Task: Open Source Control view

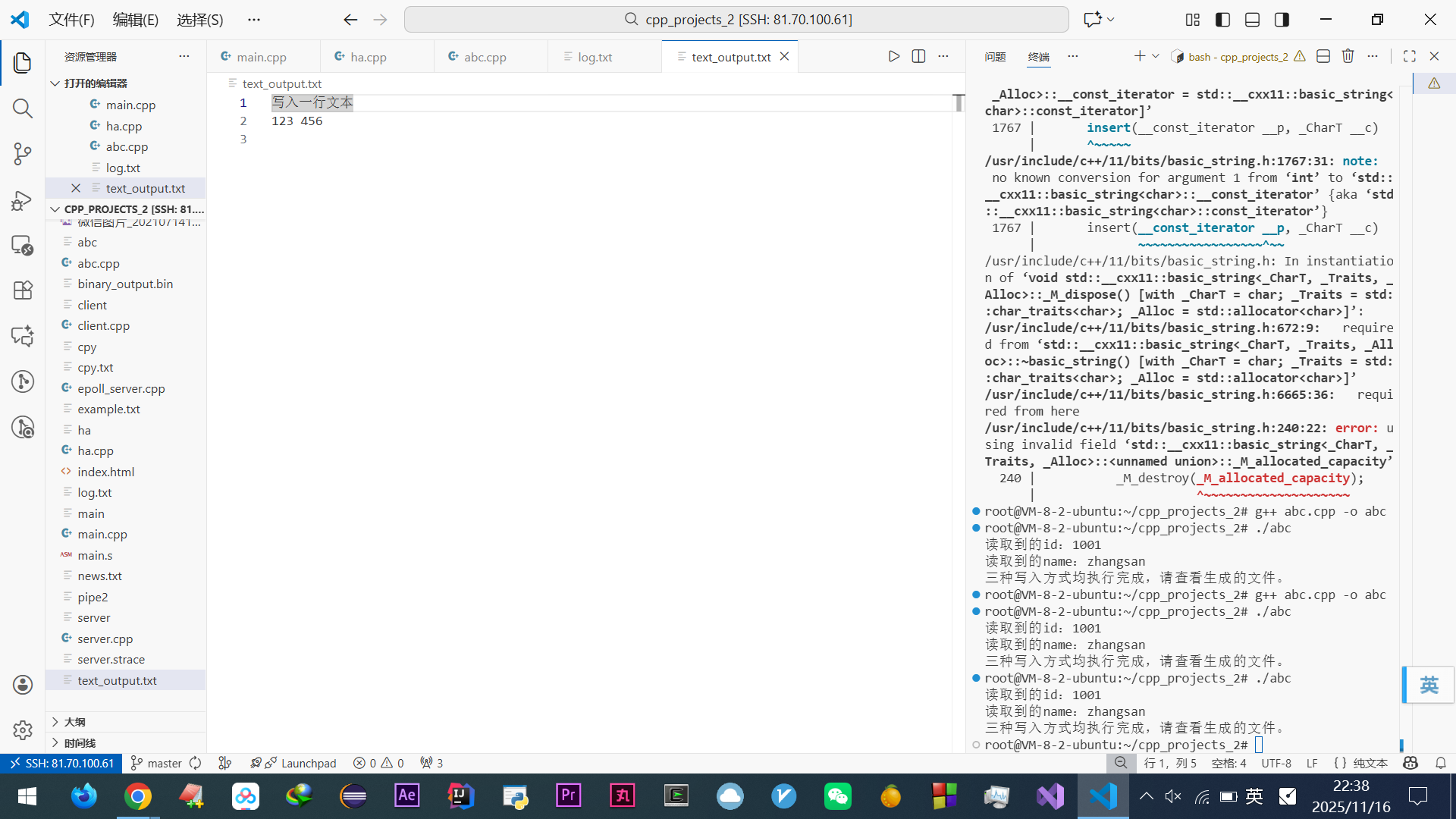Action: click(x=23, y=154)
